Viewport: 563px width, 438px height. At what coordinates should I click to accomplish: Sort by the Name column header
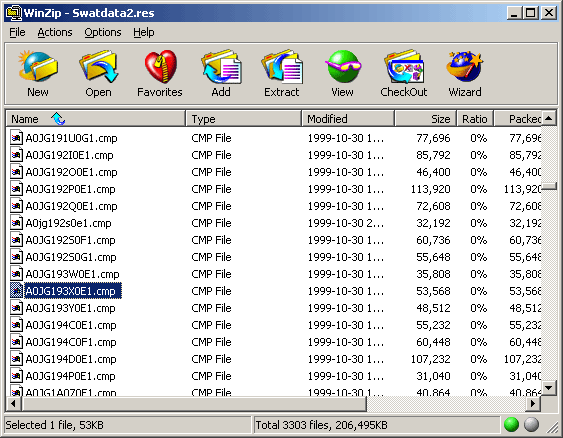[96, 118]
